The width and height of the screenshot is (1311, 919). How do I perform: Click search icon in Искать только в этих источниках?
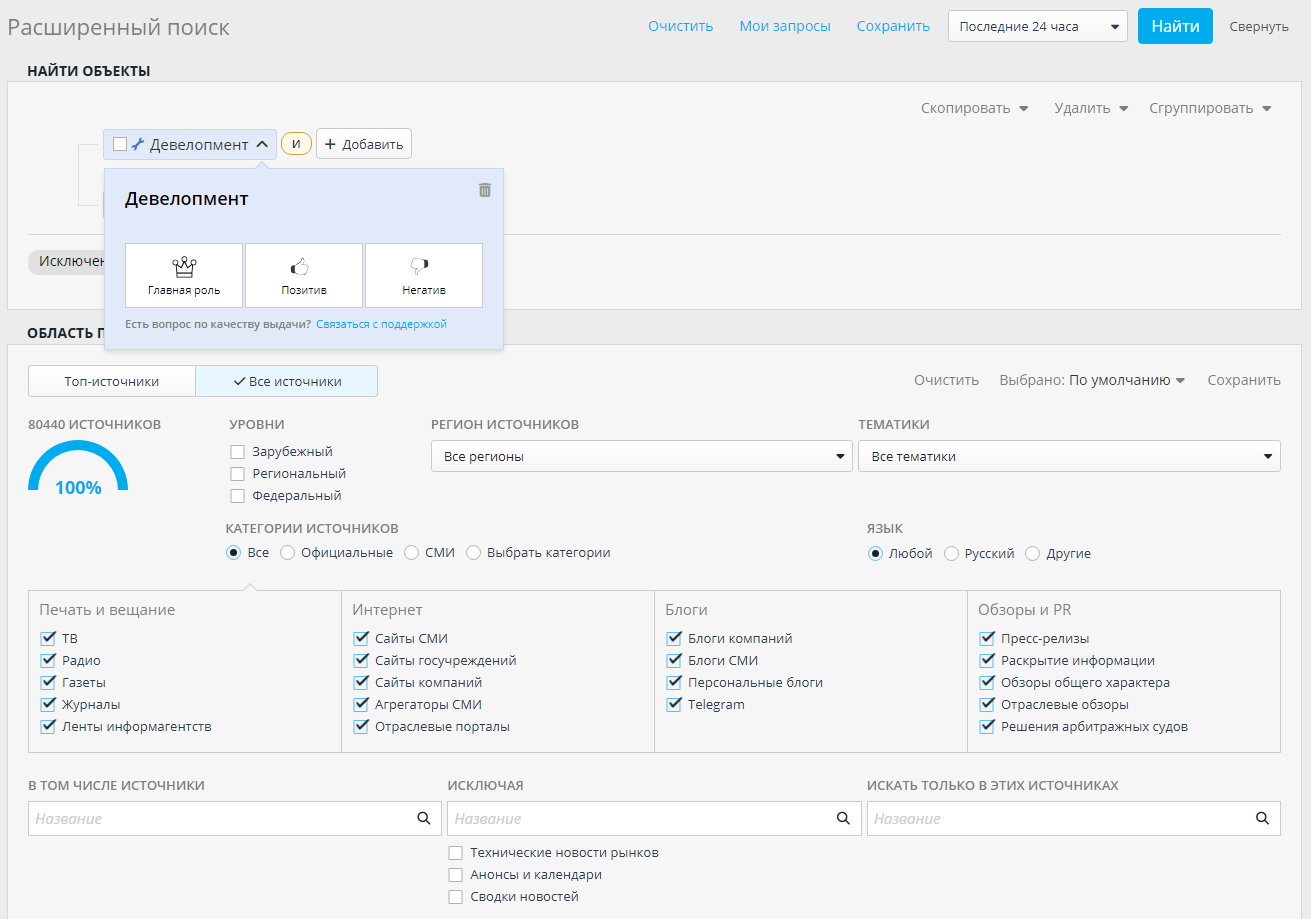1262,818
